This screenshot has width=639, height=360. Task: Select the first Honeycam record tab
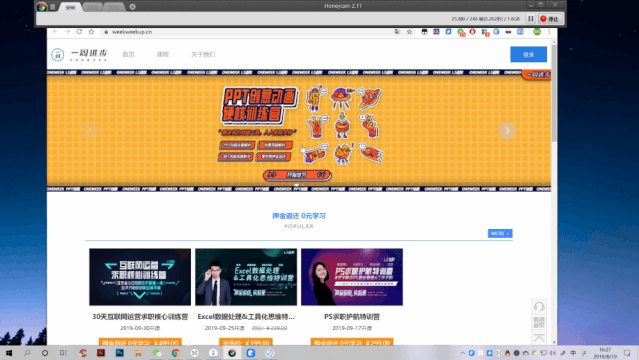(x=71, y=7)
